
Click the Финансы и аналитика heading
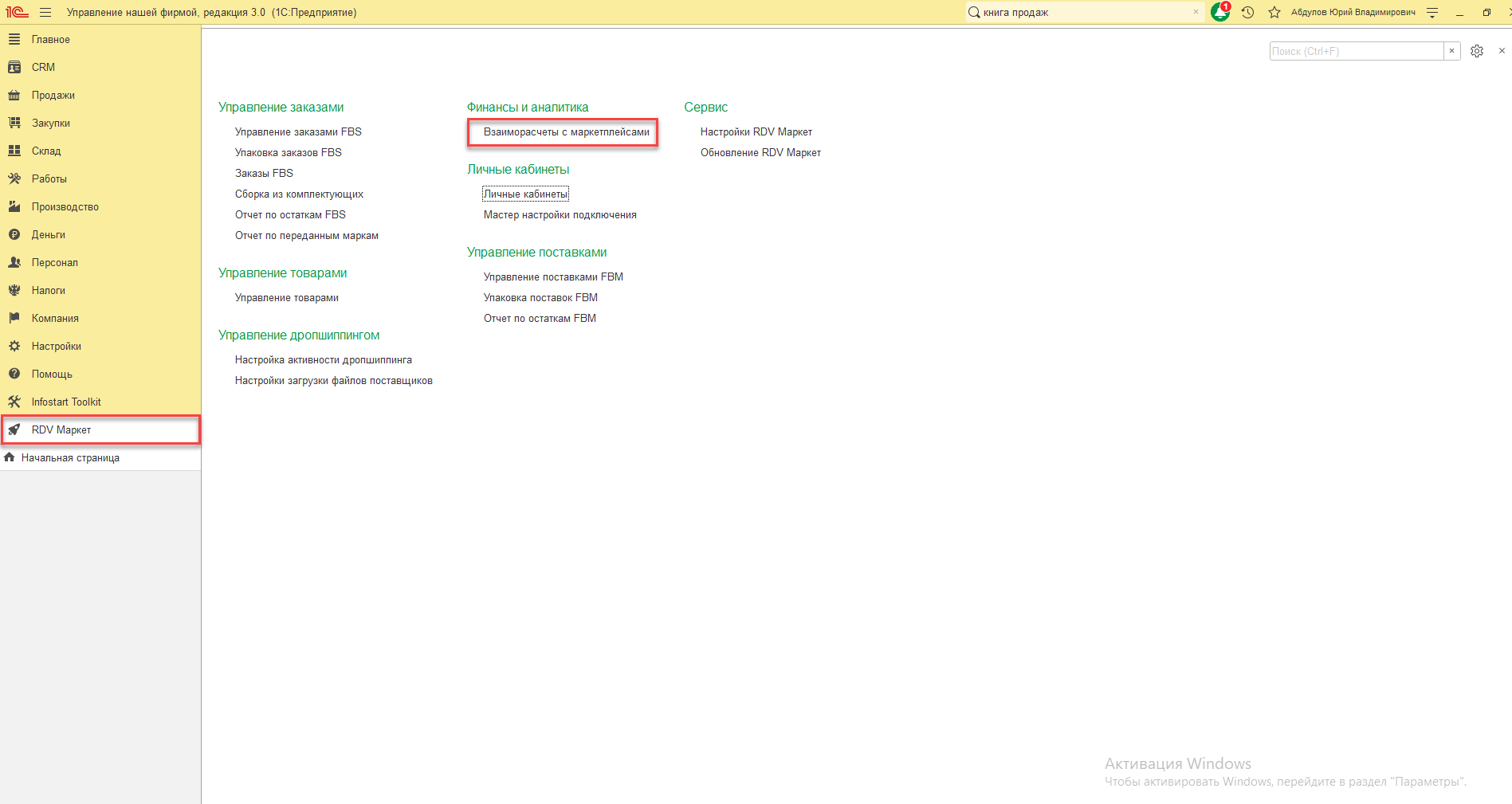click(x=528, y=107)
